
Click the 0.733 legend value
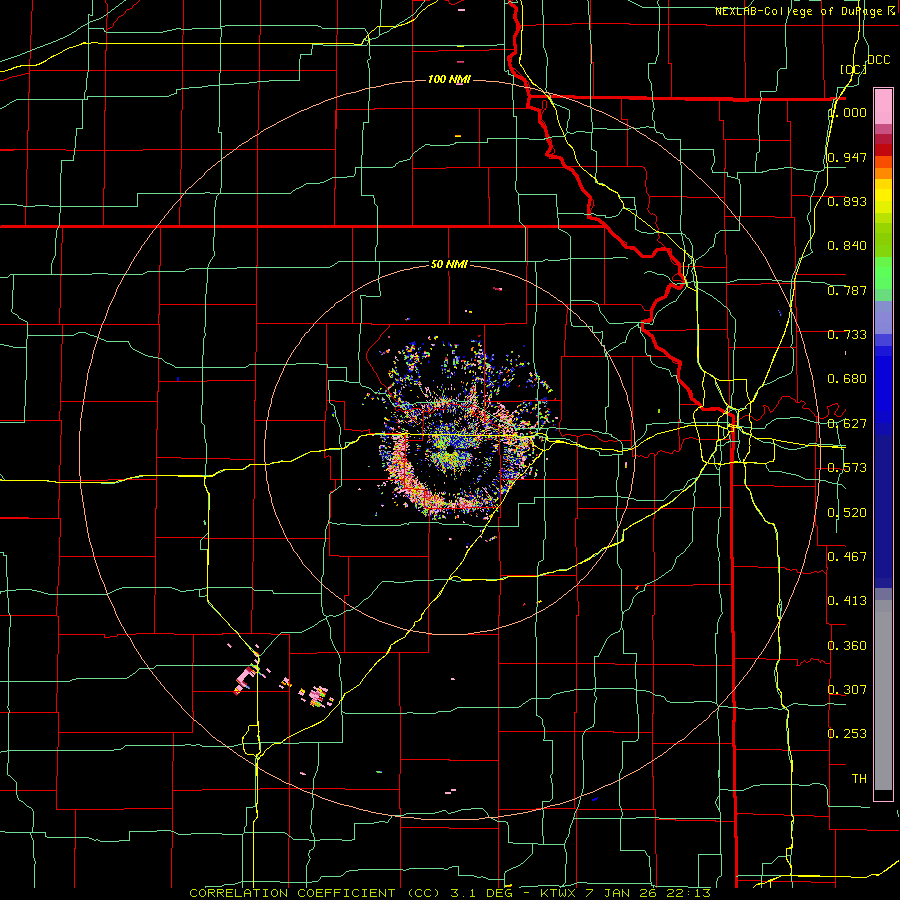click(x=847, y=335)
